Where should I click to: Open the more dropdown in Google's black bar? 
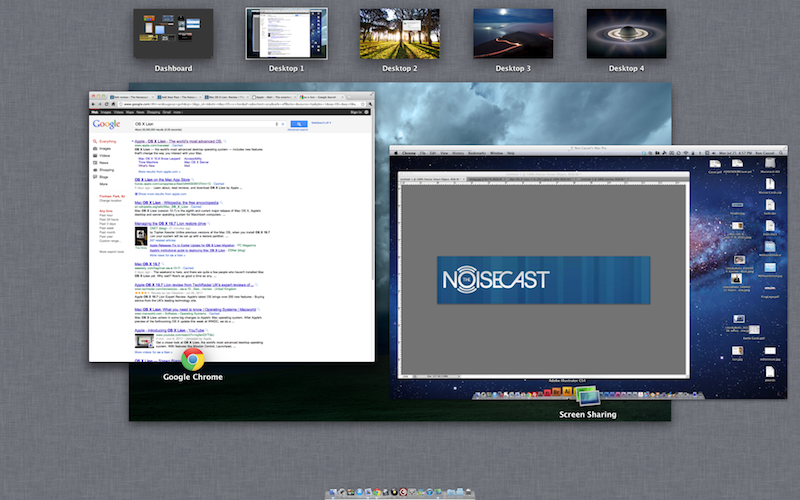pos(178,112)
